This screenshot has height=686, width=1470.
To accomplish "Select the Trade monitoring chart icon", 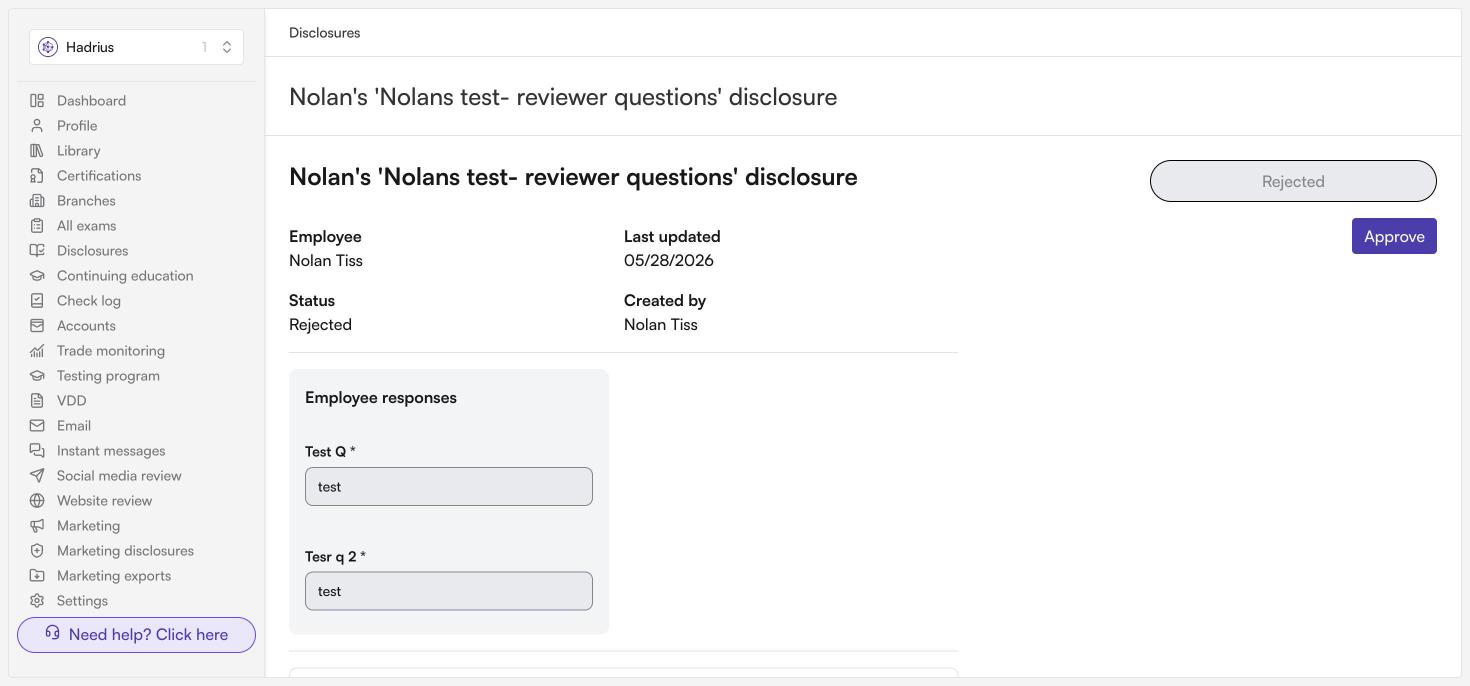I will [37, 350].
